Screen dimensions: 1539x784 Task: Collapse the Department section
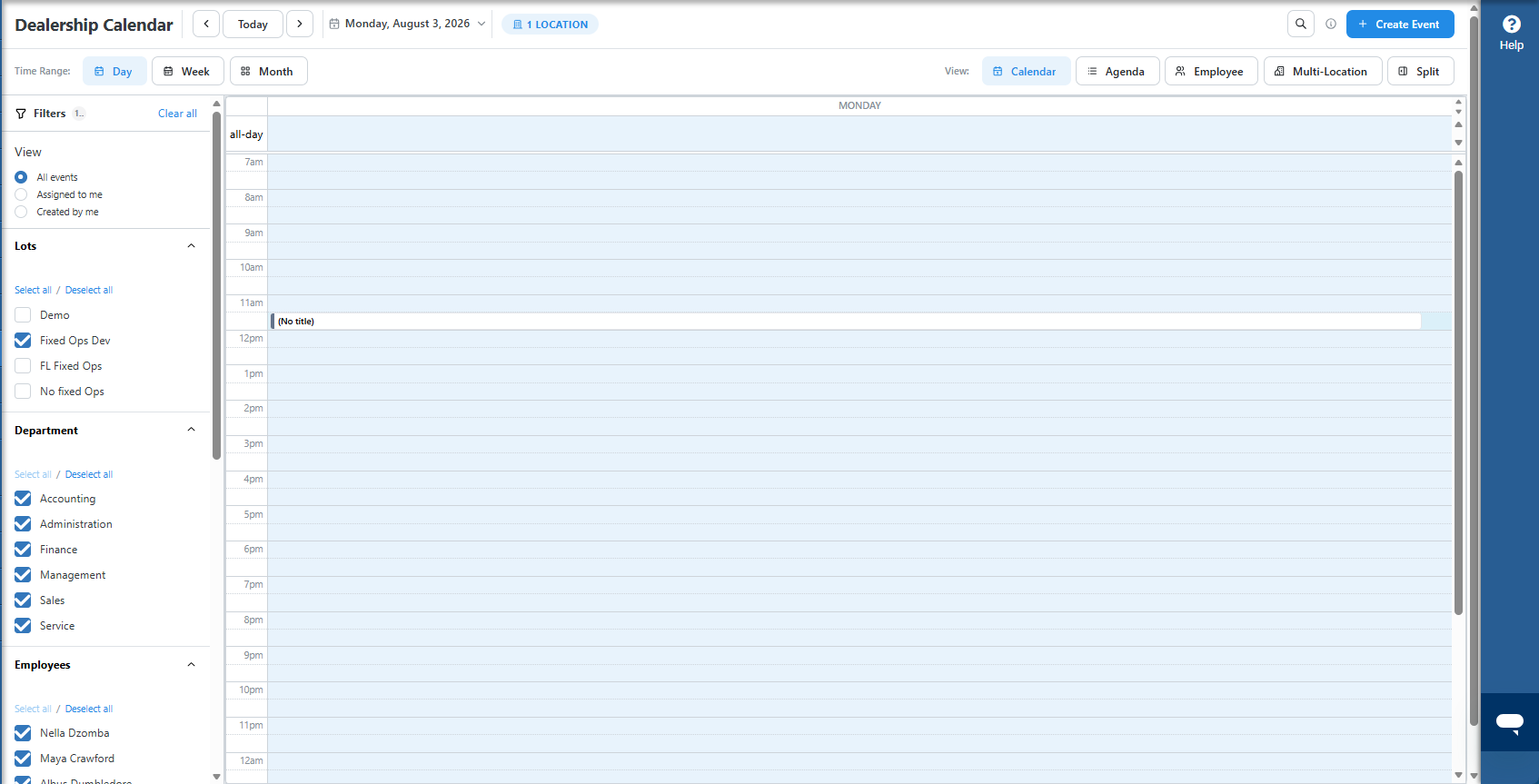[191, 430]
